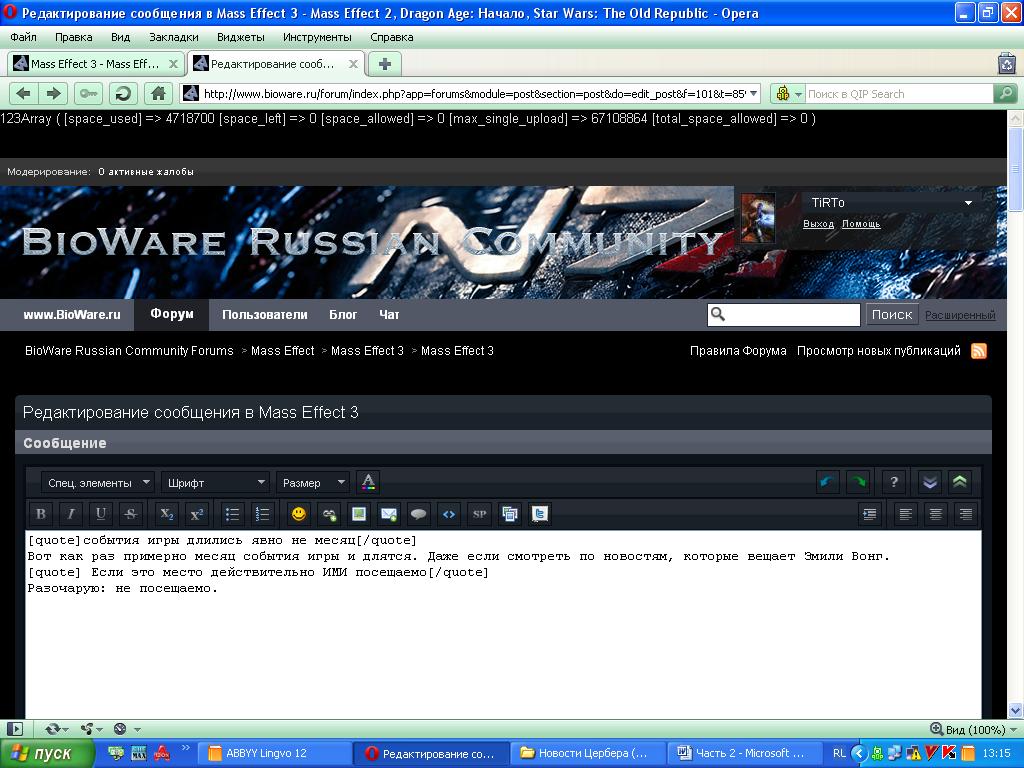Click the Поиск forum search button
Screen dimensions: 1024x768
(x=892, y=315)
